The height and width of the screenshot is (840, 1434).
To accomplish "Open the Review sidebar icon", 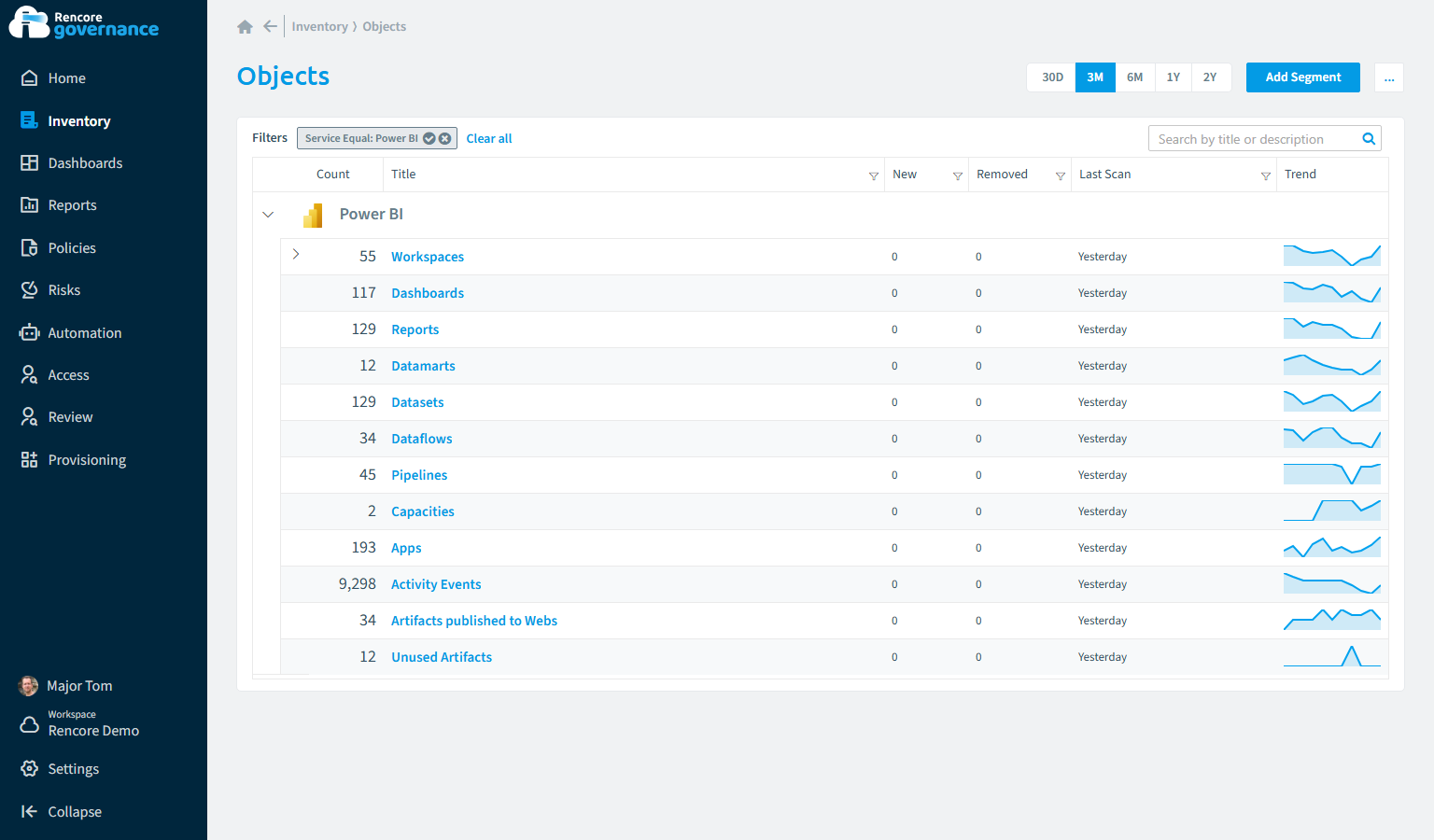I will tap(30, 417).
